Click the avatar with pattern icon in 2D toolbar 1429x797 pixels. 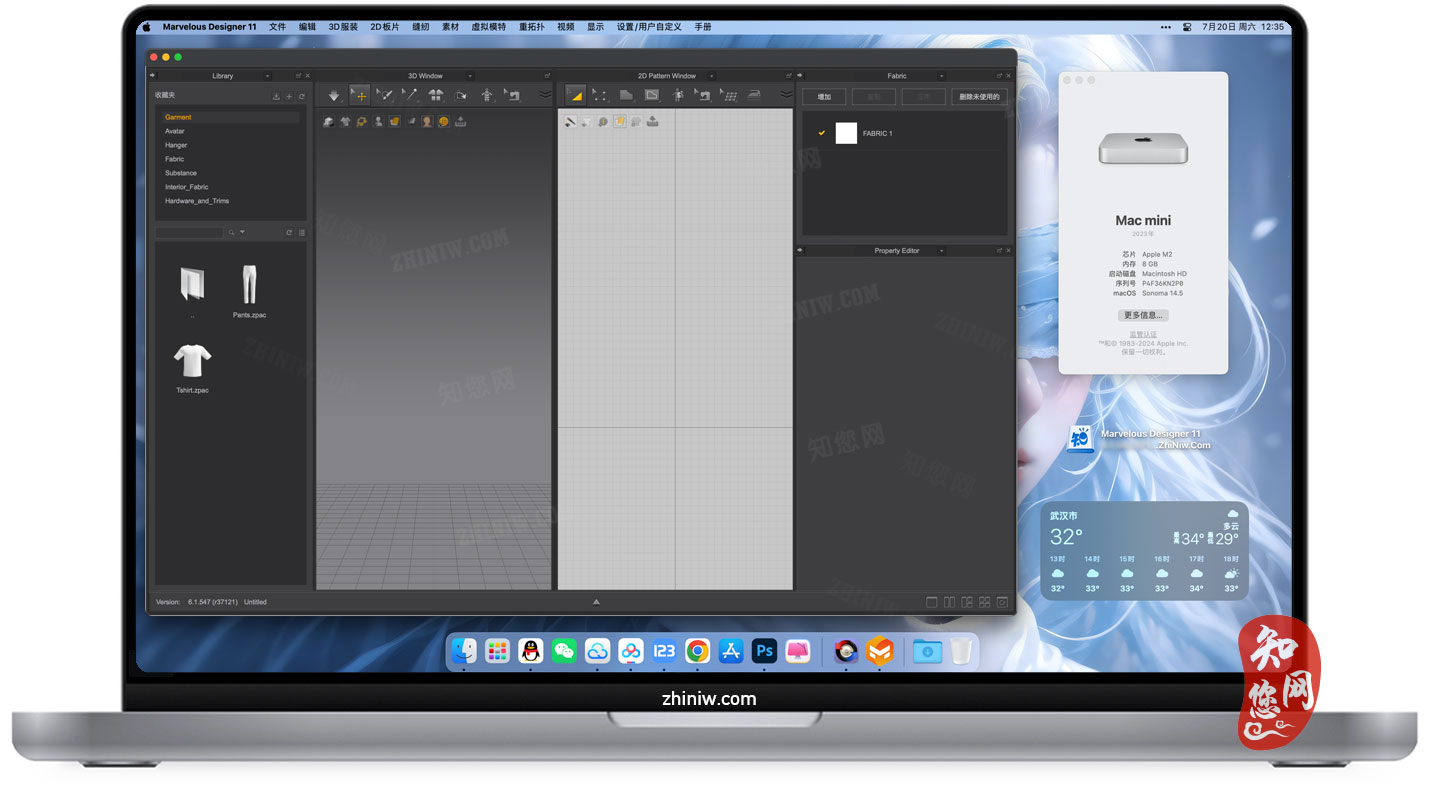click(678, 95)
